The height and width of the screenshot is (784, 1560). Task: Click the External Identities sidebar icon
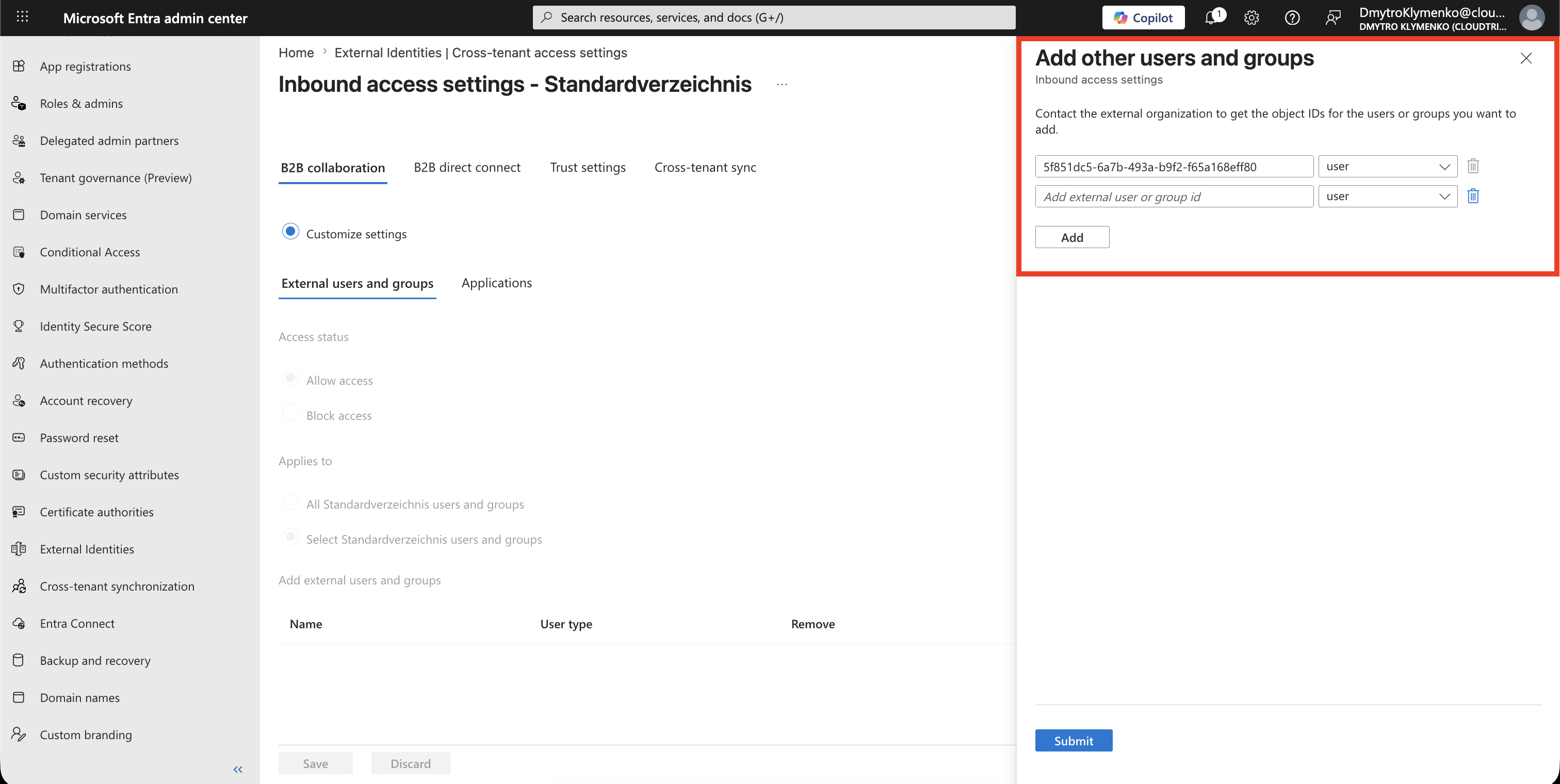point(19,548)
